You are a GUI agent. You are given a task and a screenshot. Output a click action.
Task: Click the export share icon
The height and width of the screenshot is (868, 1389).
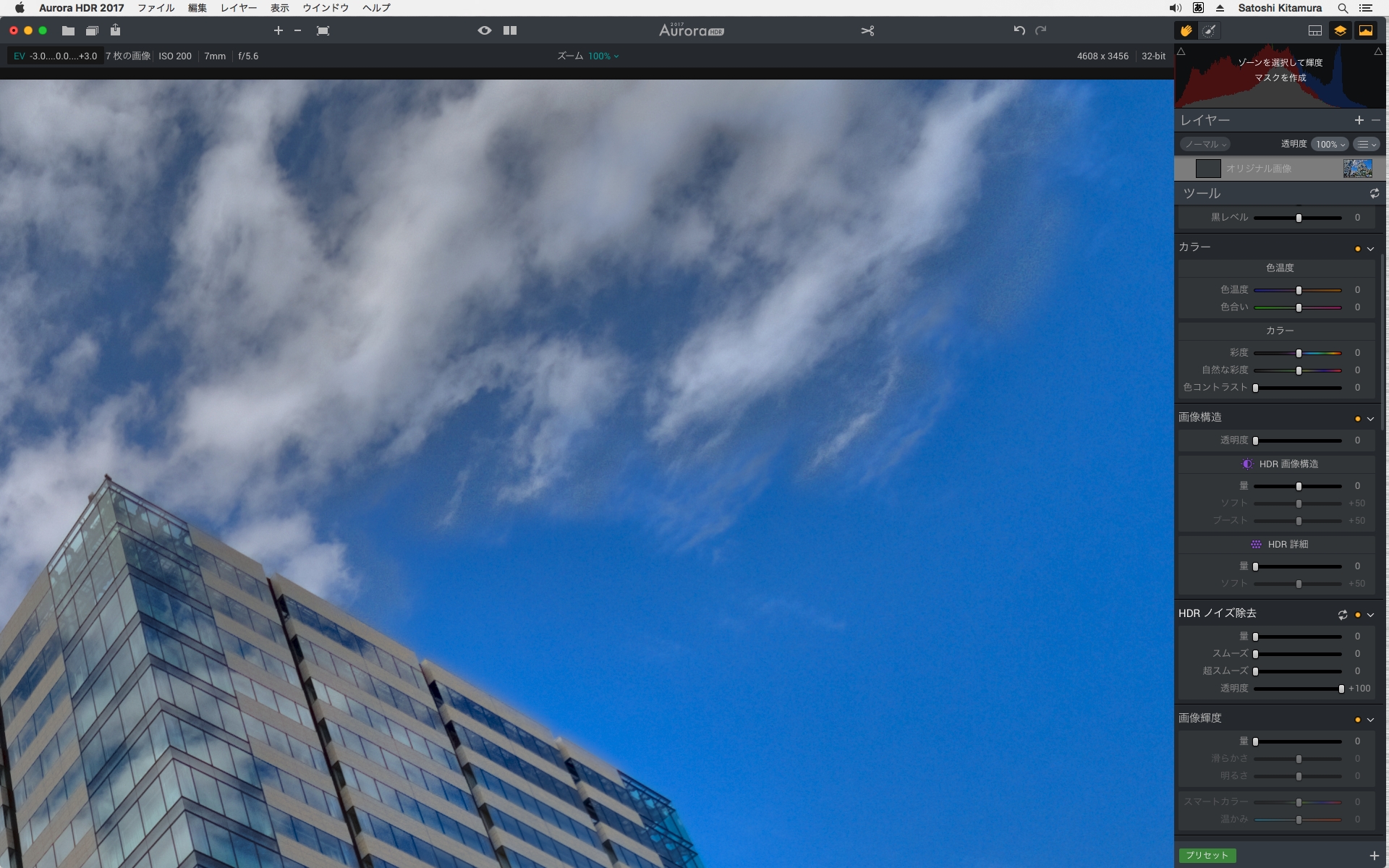115,30
